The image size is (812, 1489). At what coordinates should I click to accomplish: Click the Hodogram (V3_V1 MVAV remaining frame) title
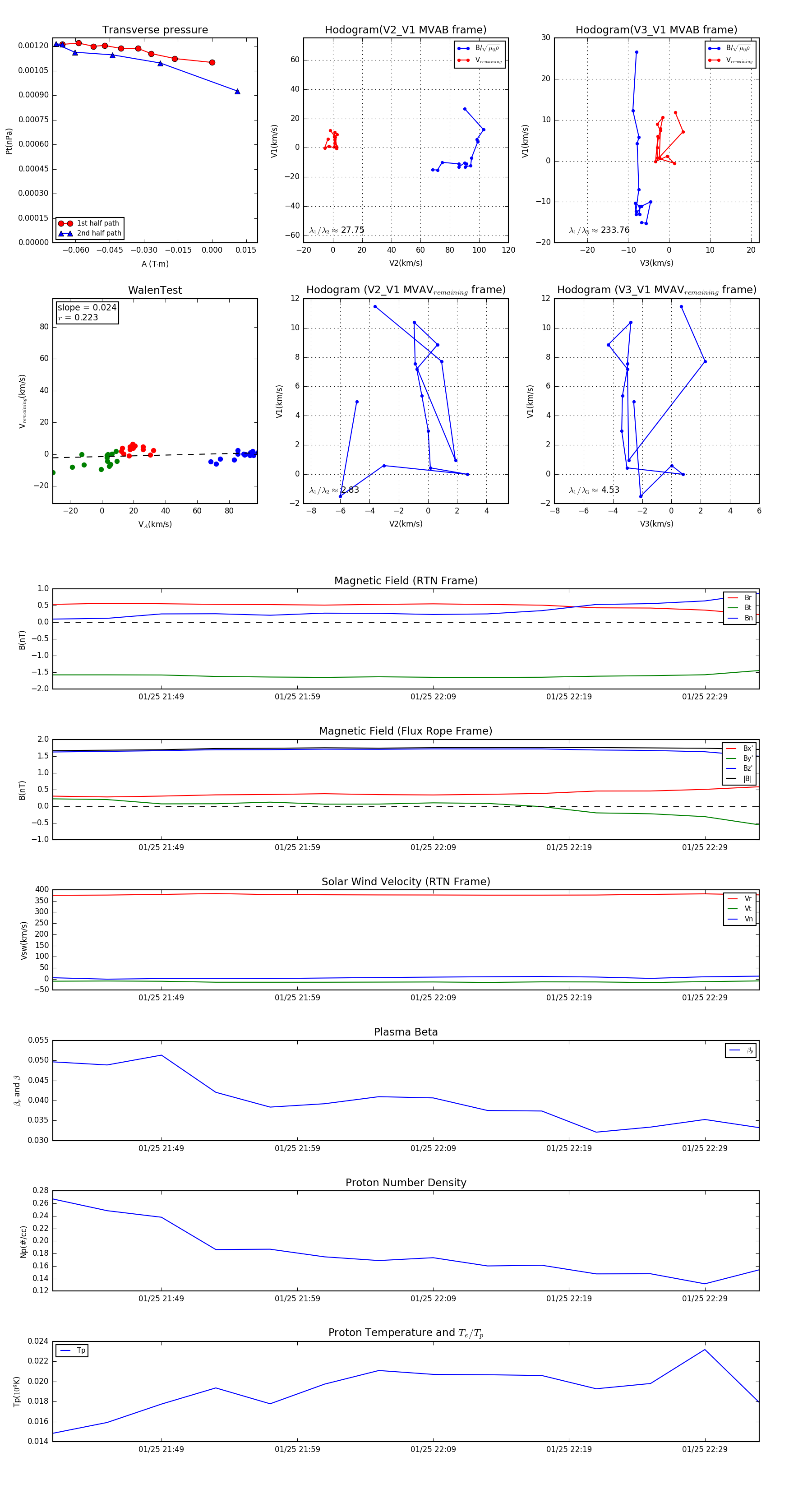click(x=656, y=290)
